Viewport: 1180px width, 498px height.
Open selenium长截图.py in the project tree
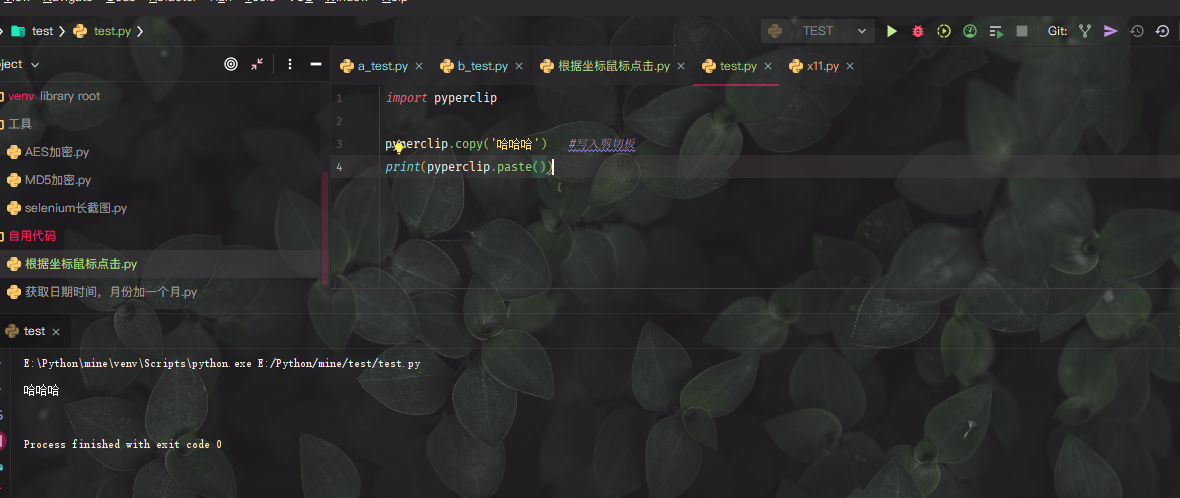pos(76,208)
